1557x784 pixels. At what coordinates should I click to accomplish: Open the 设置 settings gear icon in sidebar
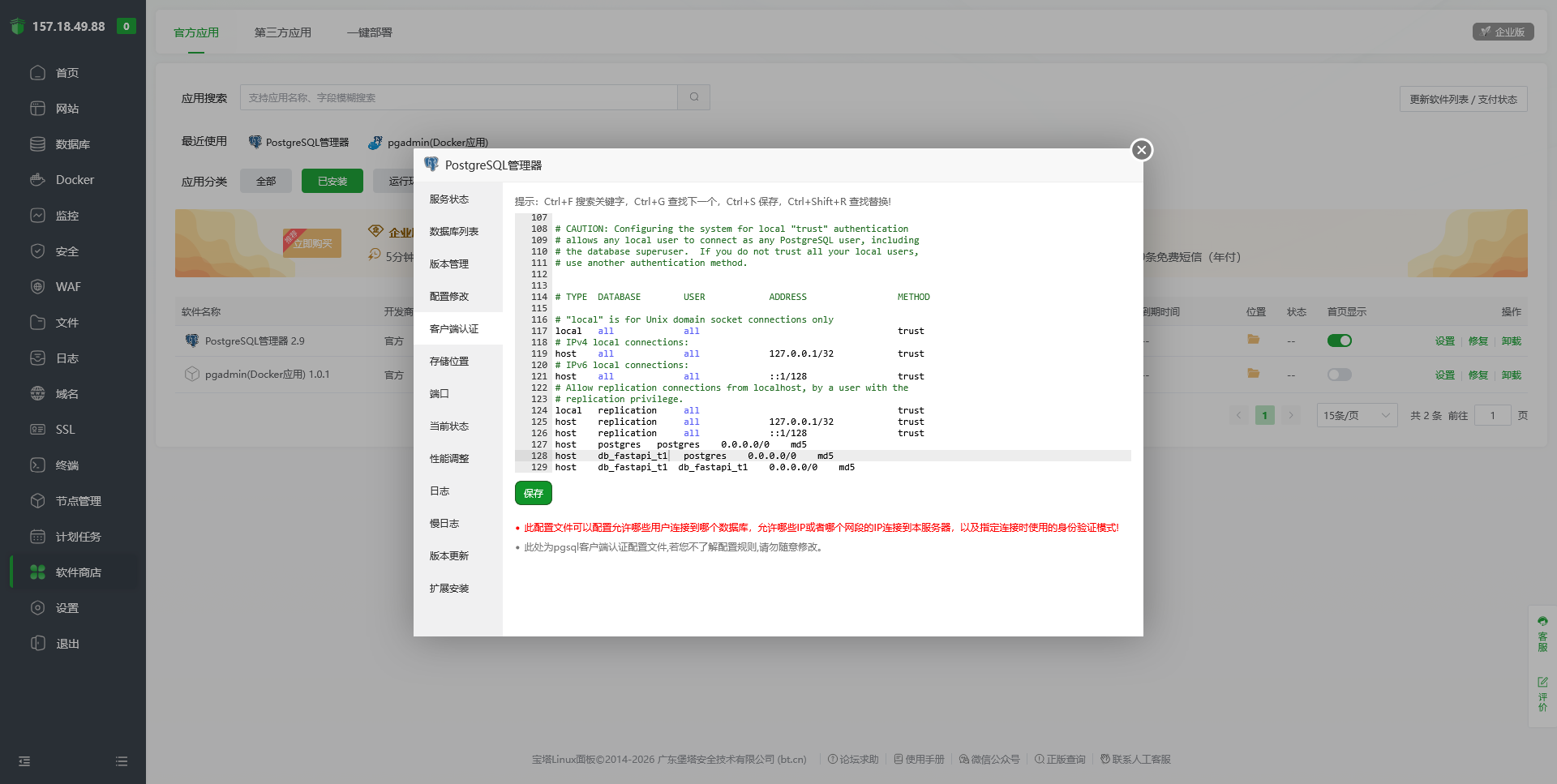click(37, 608)
